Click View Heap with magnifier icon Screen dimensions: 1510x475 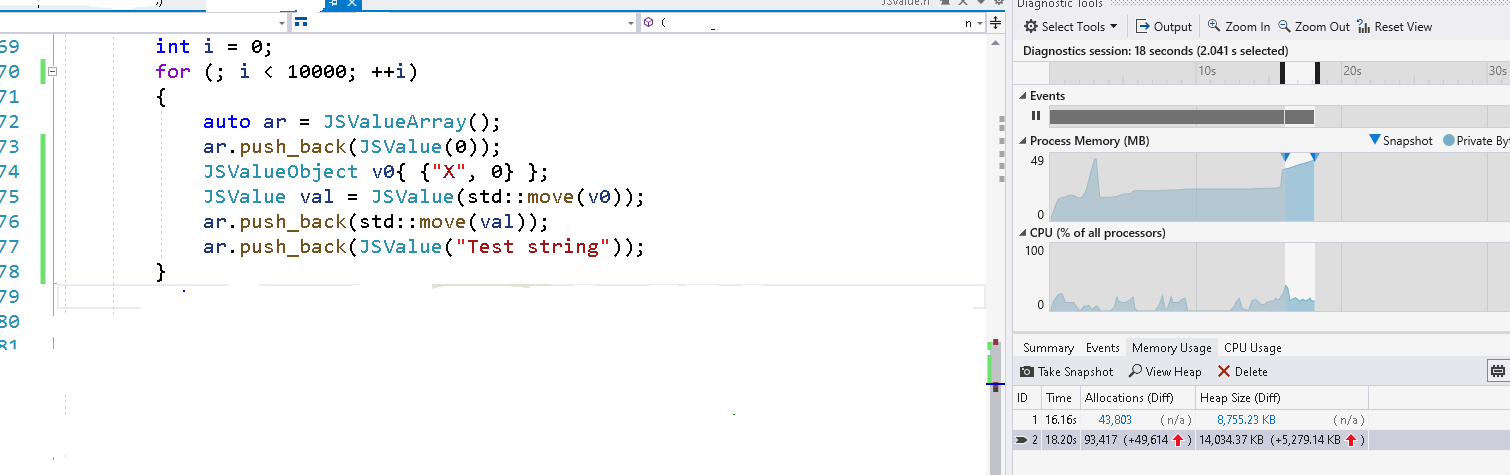coord(1165,372)
